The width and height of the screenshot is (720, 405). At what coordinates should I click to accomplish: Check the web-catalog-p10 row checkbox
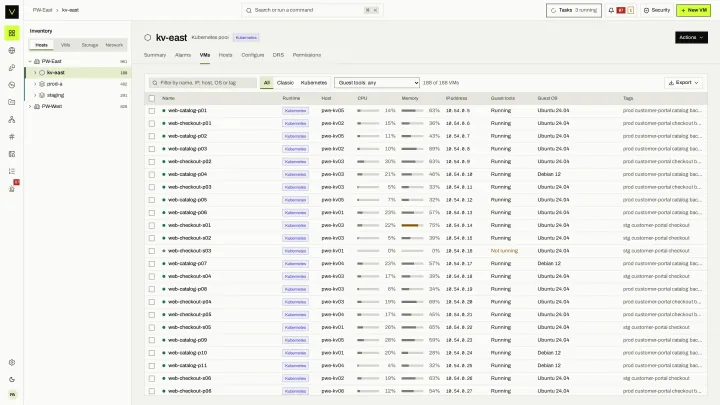pyautogui.click(x=152, y=353)
